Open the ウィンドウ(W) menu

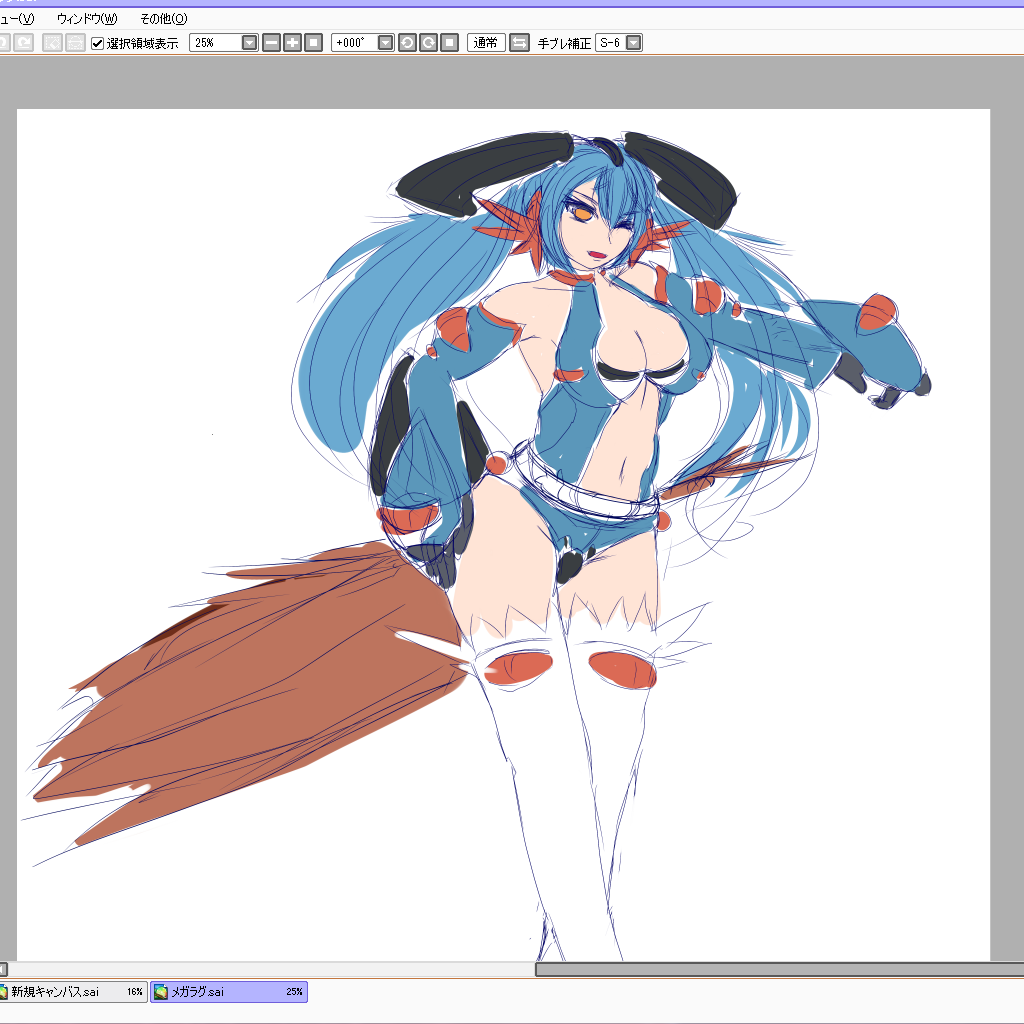pyautogui.click(x=87, y=19)
